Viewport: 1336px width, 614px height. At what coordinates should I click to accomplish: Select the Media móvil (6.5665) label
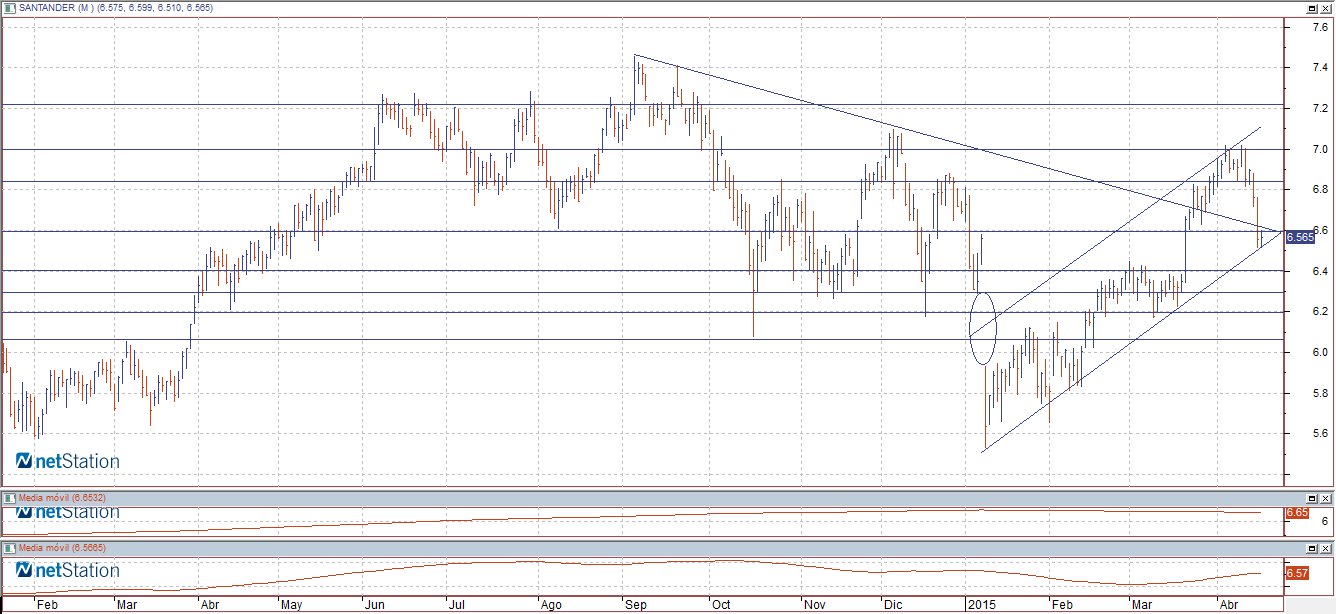pyautogui.click(x=61, y=548)
